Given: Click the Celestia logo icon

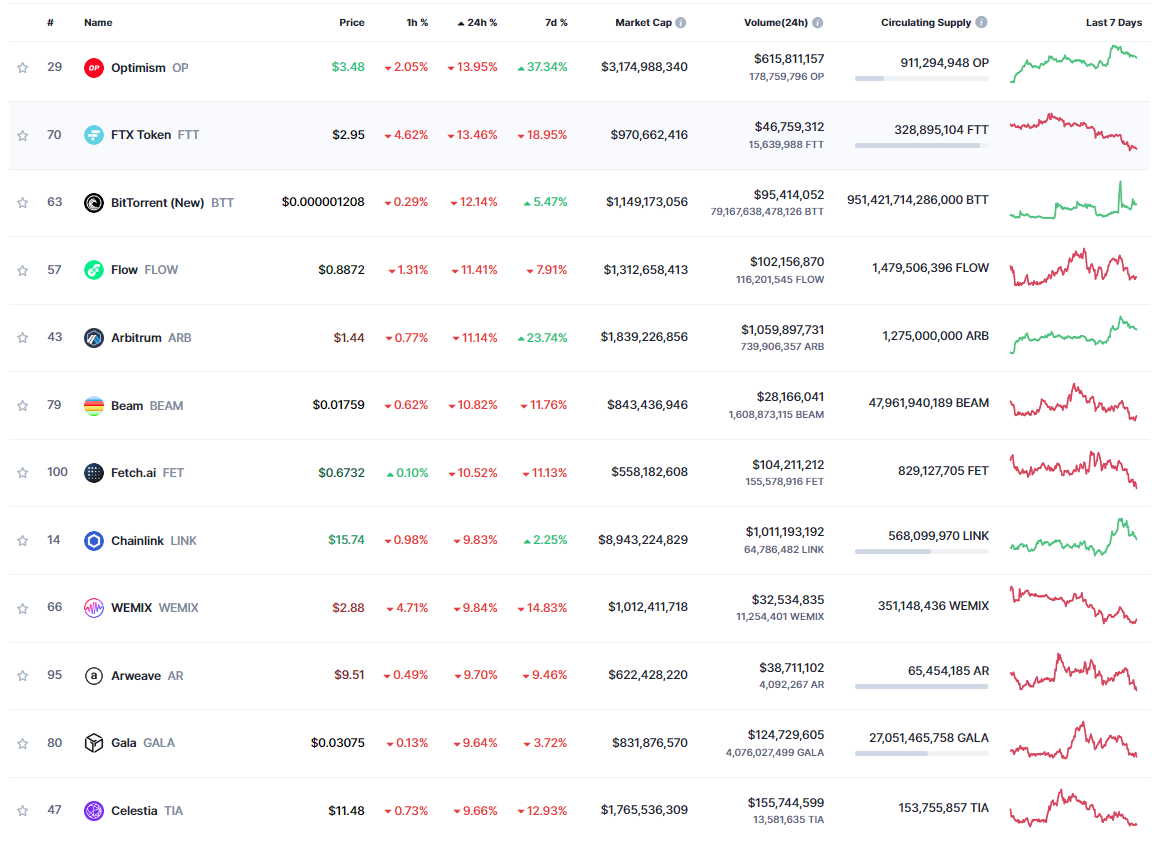Looking at the screenshot, I should tap(93, 811).
